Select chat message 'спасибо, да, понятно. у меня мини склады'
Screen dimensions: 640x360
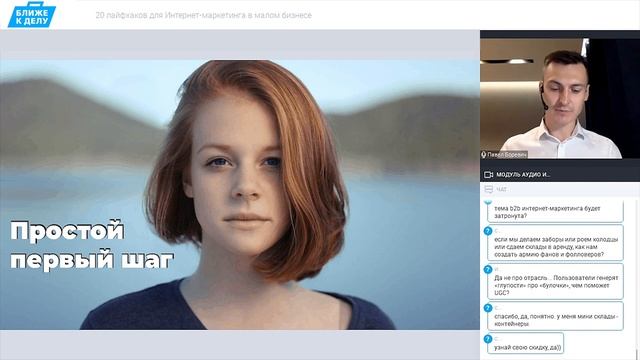(x=555, y=316)
